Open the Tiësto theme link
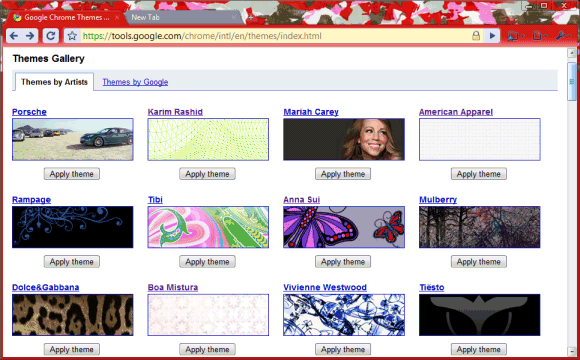This screenshot has width=580, height=360. [x=432, y=287]
